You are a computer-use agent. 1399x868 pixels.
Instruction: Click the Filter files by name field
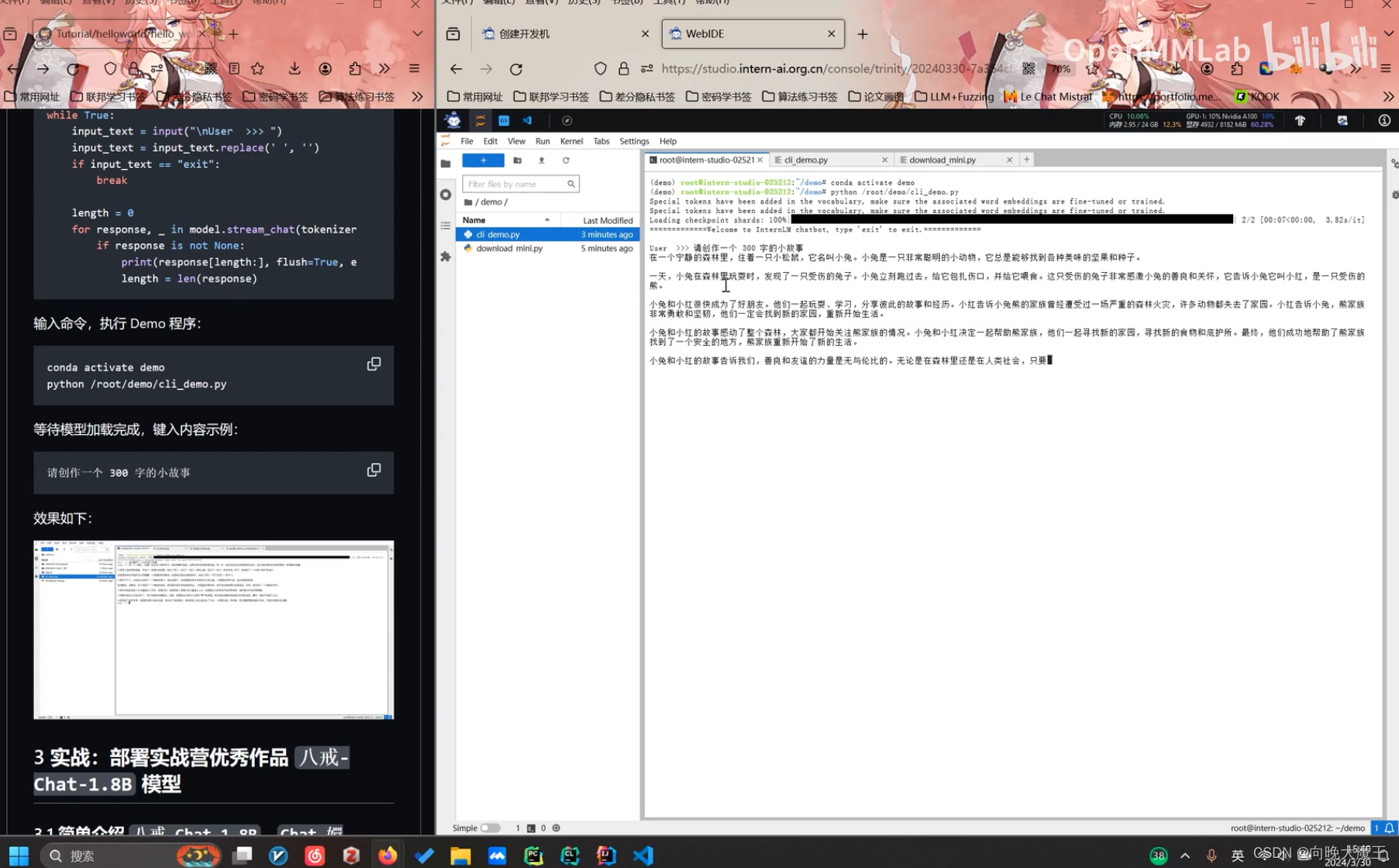point(520,184)
